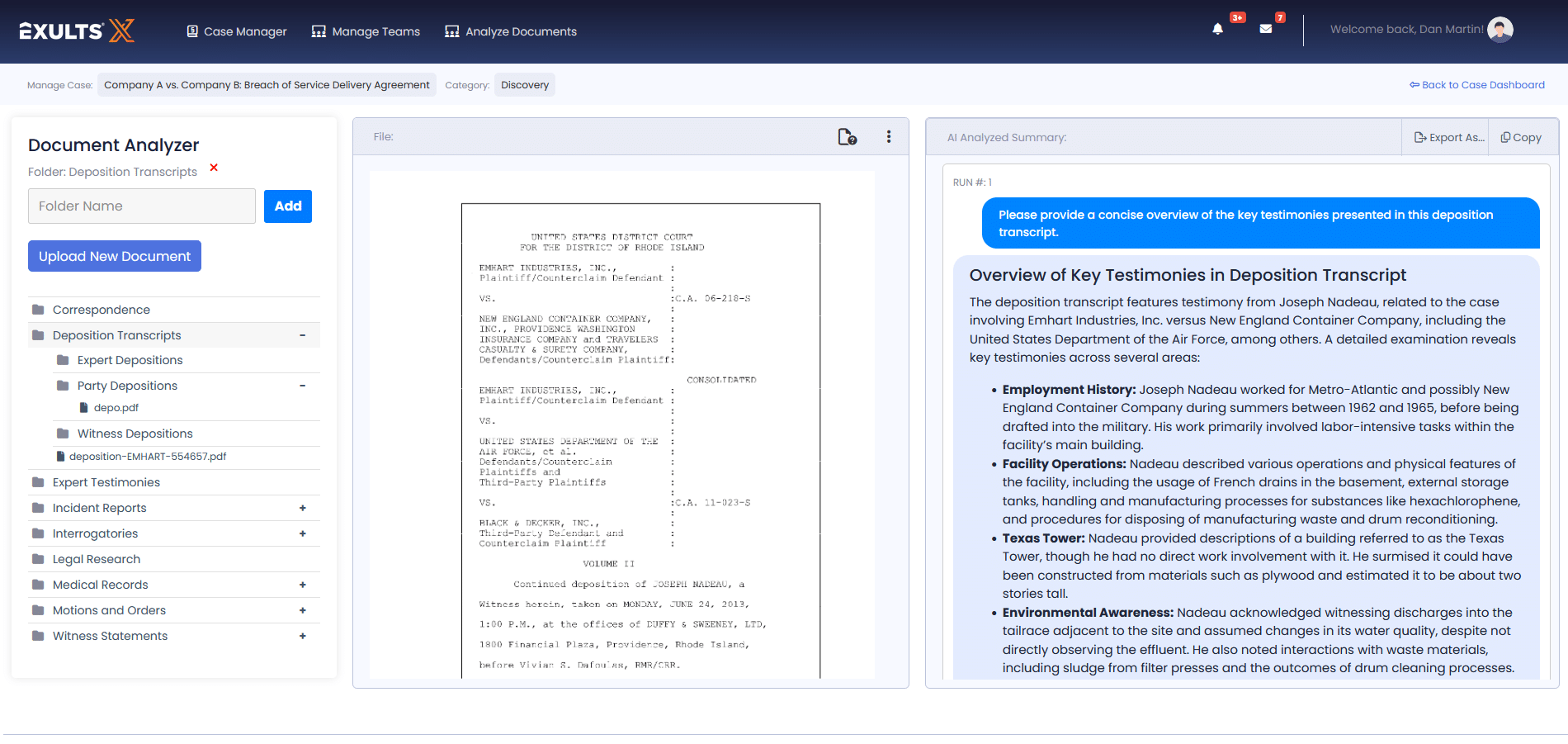Open the three-dot file options menu
Screen dimensions: 1568x744
888,137
